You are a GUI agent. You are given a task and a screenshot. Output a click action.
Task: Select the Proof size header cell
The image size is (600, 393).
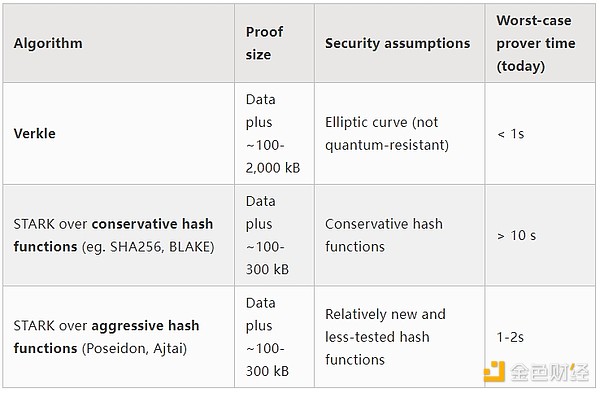(x=274, y=43)
